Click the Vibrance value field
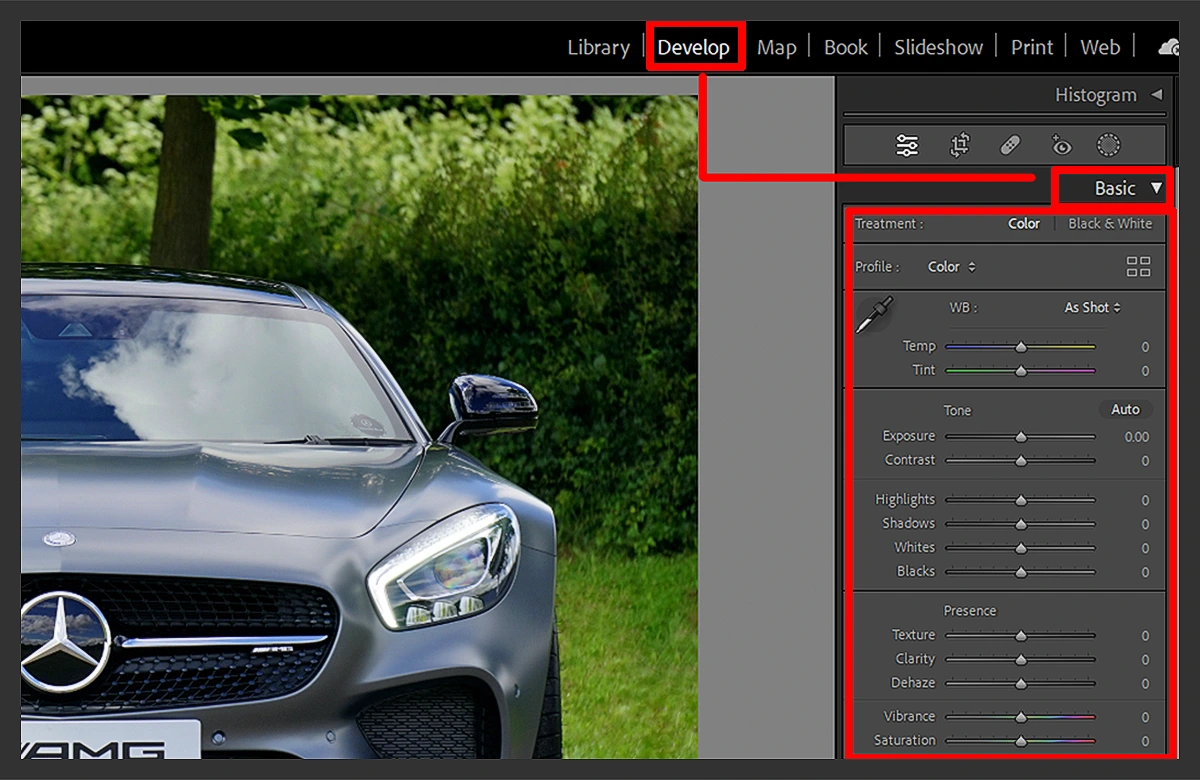Viewport: 1200px width, 780px height. point(1145,717)
